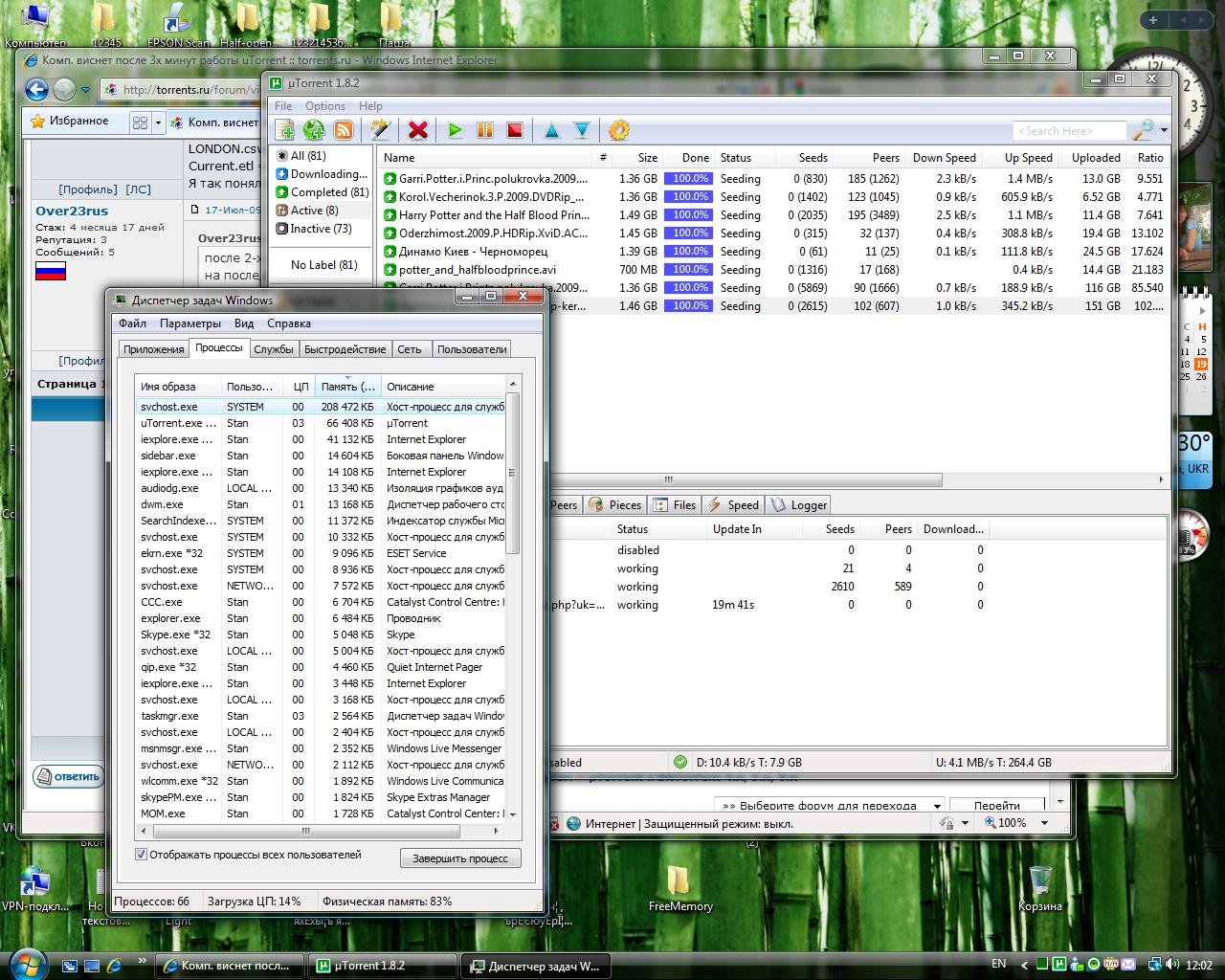Click 100.0% progress bar of potter_and_halfbloodprince.avi
The height and width of the screenshot is (980, 1225).
688,270
